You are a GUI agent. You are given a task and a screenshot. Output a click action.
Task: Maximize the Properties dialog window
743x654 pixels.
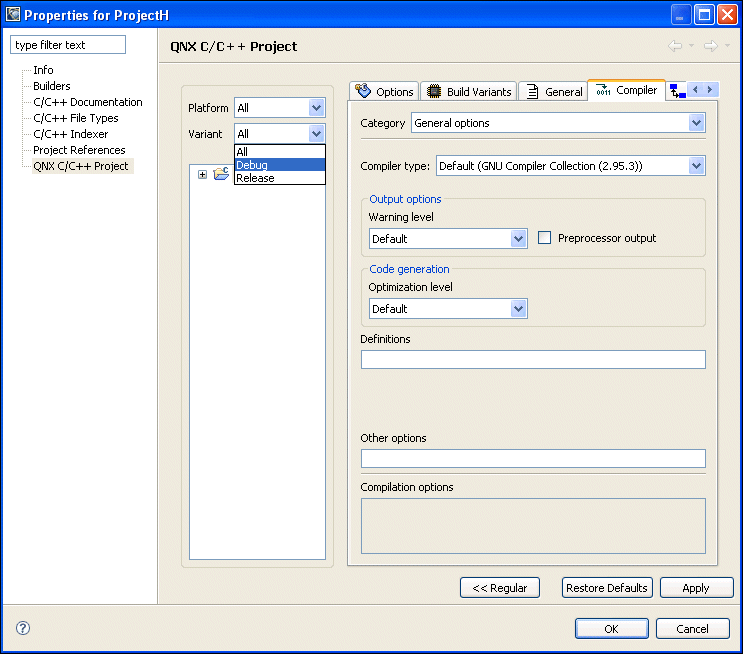pos(703,15)
